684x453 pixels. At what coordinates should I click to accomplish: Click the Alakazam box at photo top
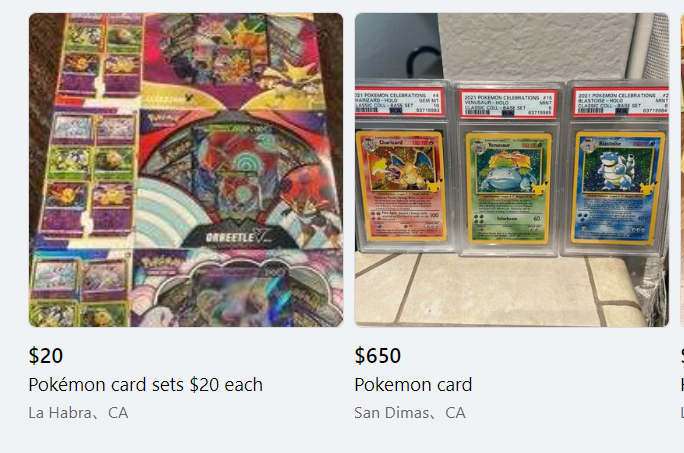[x=234, y=61]
